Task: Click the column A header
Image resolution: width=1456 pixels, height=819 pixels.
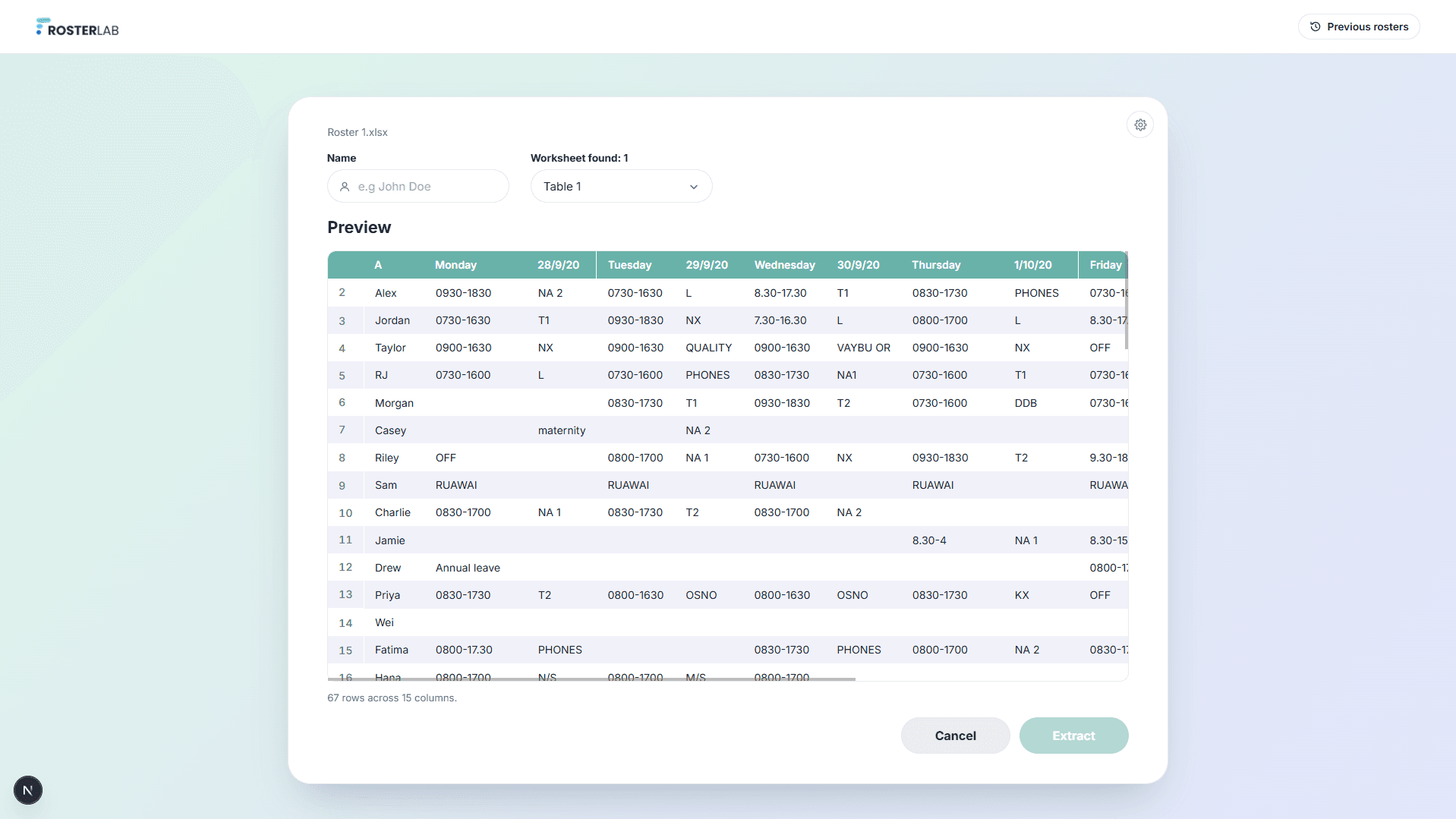Action: point(378,265)
